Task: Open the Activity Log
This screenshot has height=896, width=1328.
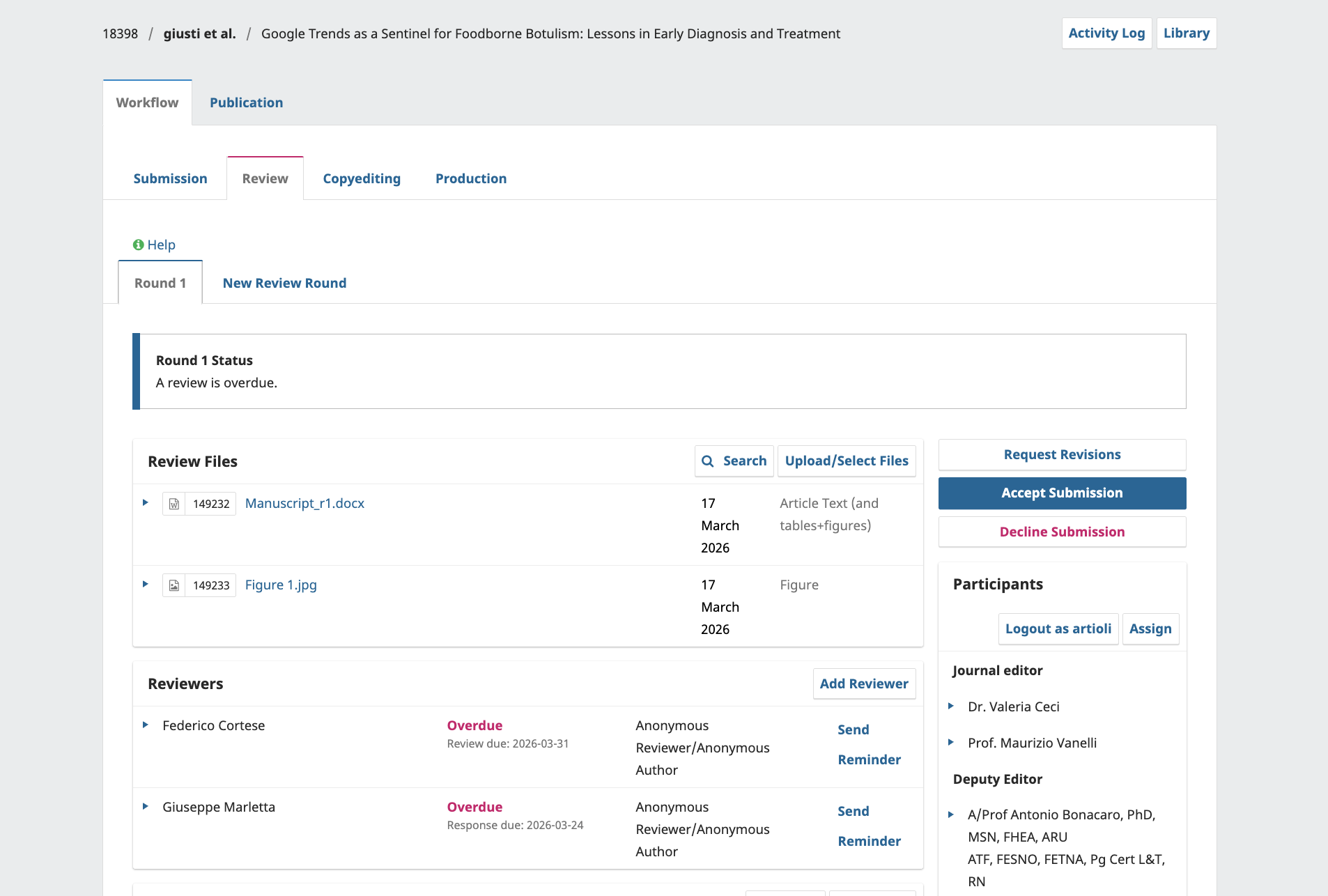Action: coord(1106,33)
